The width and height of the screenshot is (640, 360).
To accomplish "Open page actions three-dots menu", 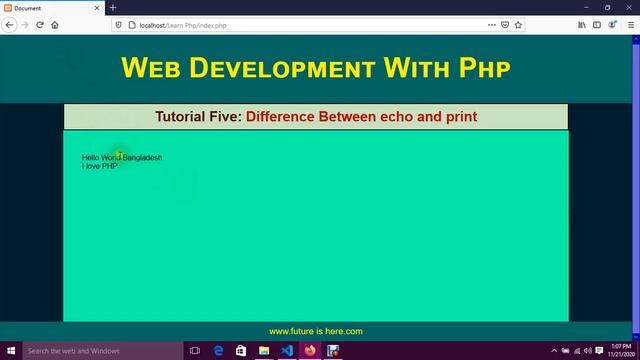I will point(492,25).
